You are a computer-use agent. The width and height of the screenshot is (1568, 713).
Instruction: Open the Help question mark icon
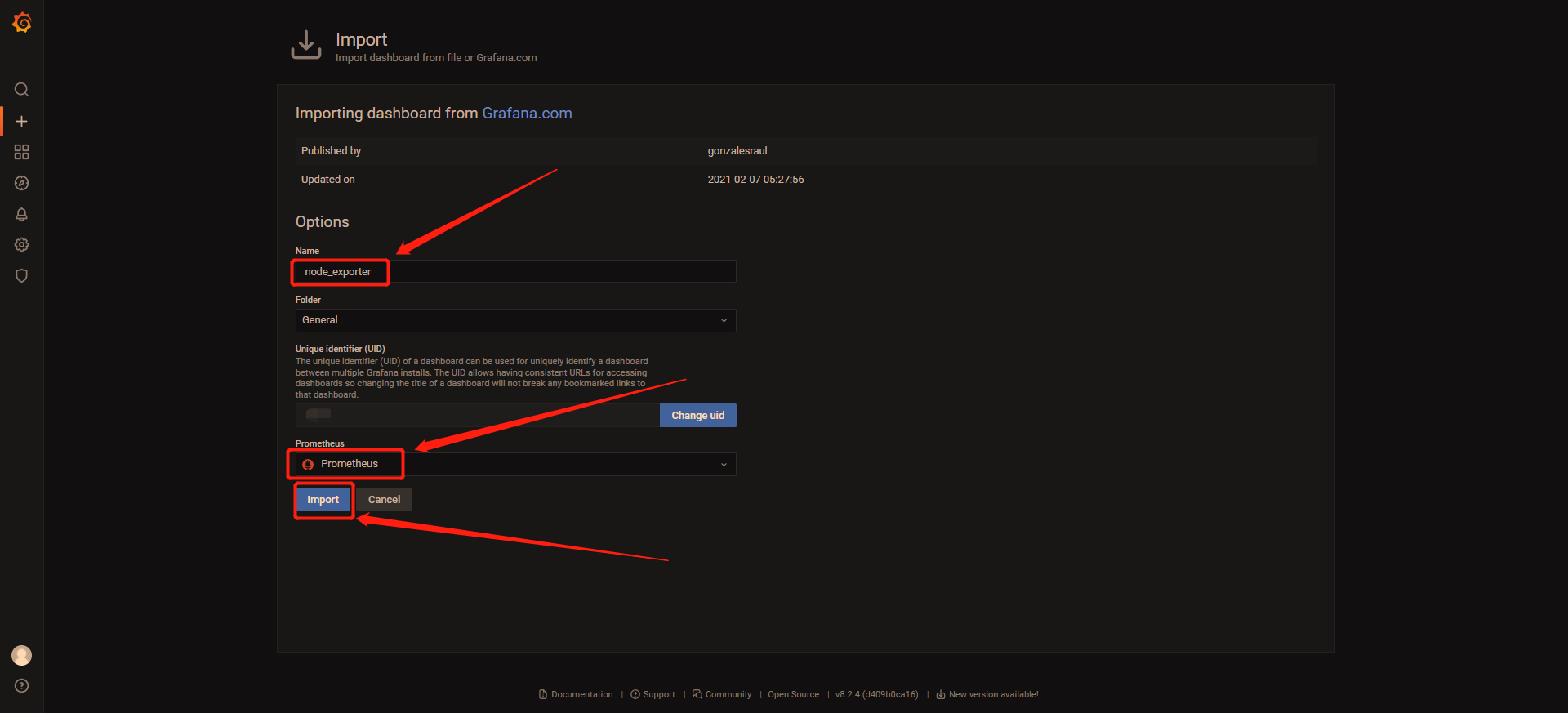[22, 686]
